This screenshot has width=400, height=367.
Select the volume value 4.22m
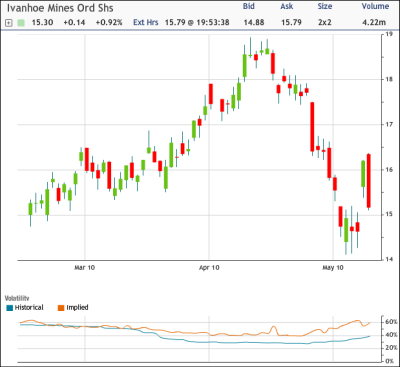(x=374, y=23)
